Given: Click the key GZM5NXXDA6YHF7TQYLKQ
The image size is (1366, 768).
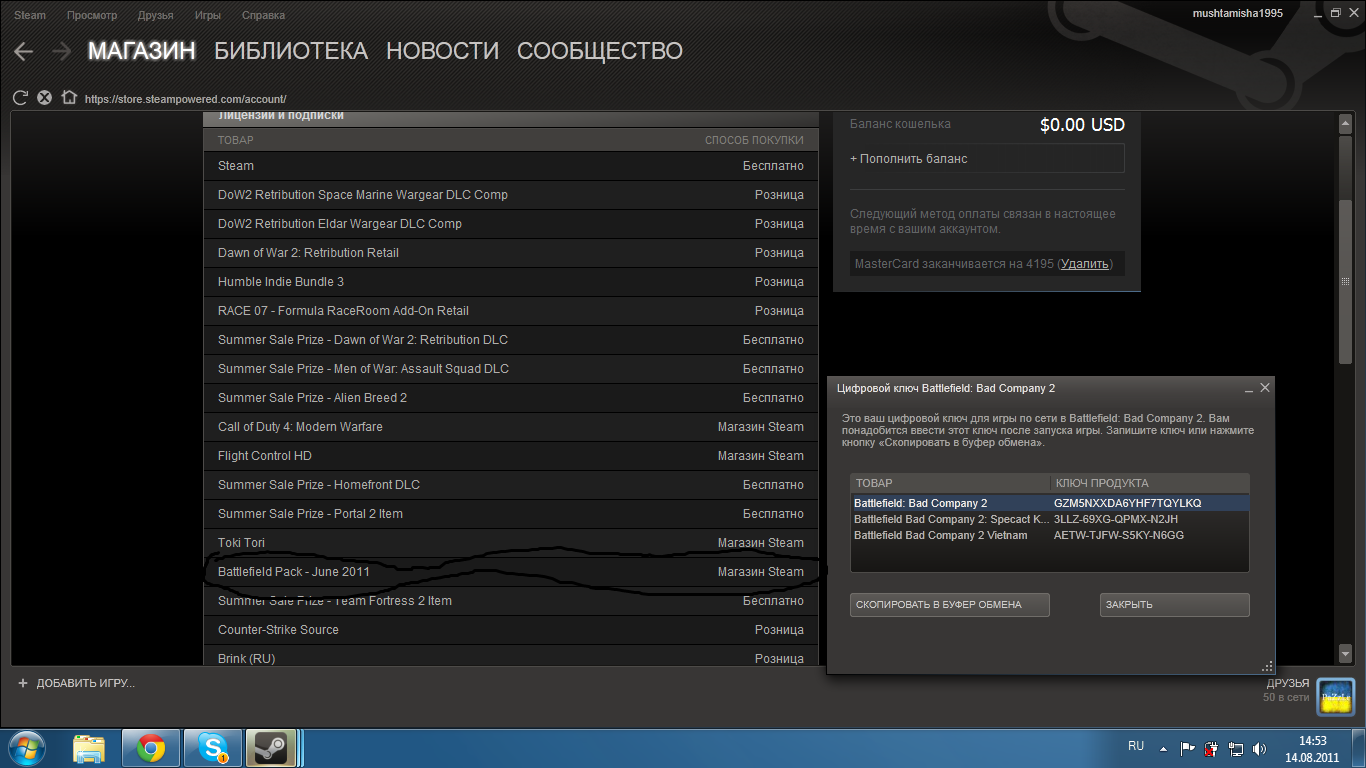Looking at the screenshot, I should tap(1128, 503).
